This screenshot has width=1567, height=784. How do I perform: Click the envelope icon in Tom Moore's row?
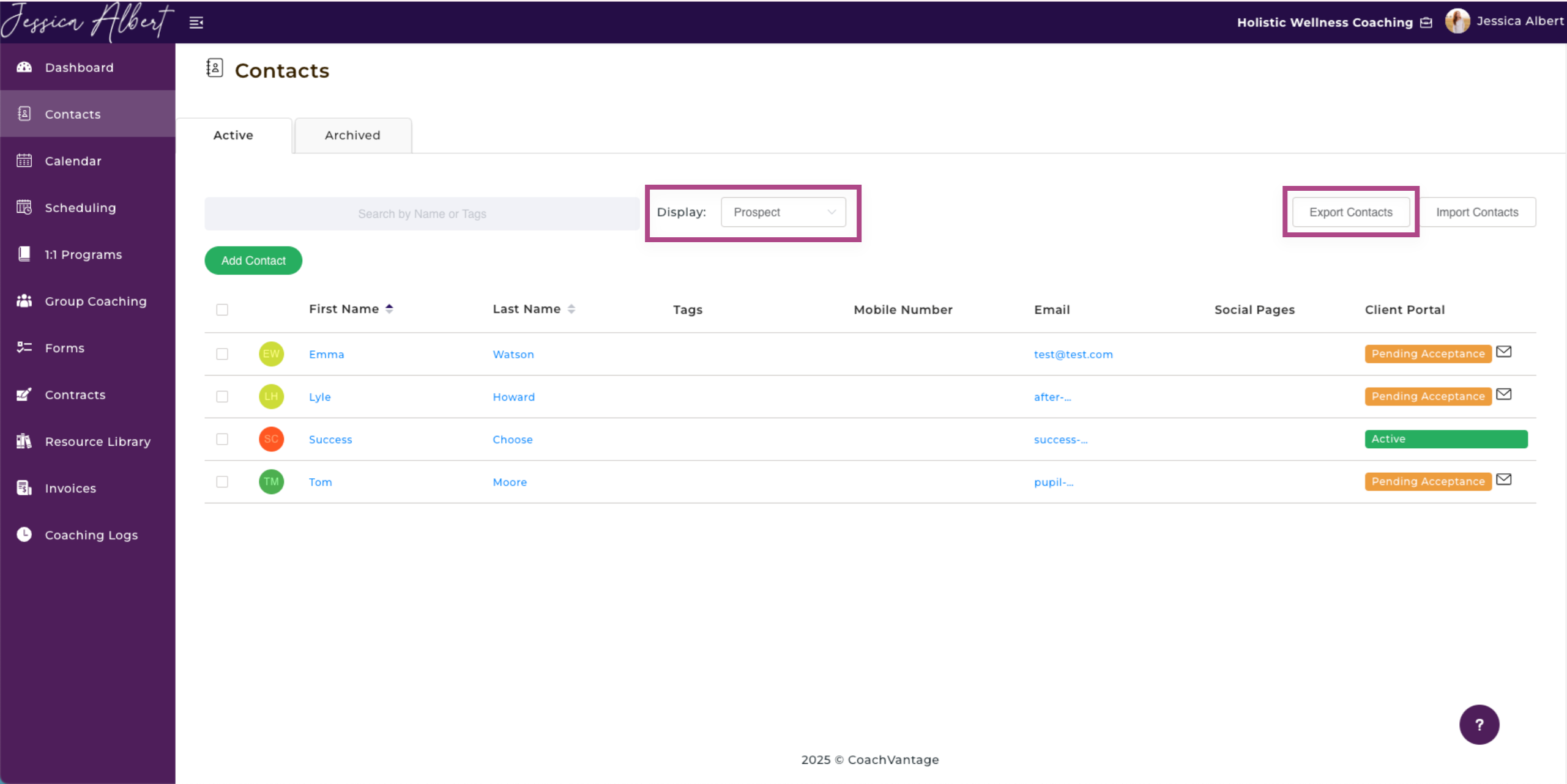(1503, 479)
